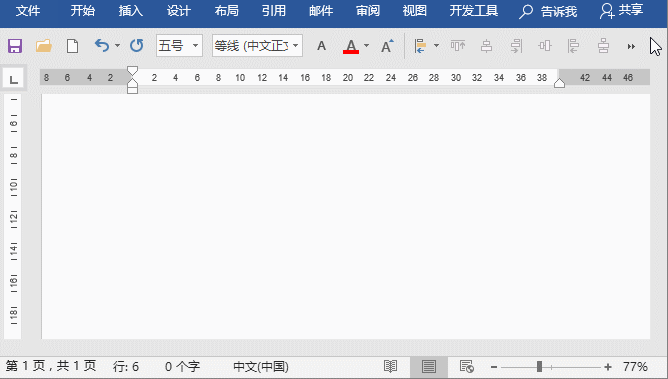Screen dimensions: 668x379
Task: Redo or repeat the last action
Action: pos(137,46)
